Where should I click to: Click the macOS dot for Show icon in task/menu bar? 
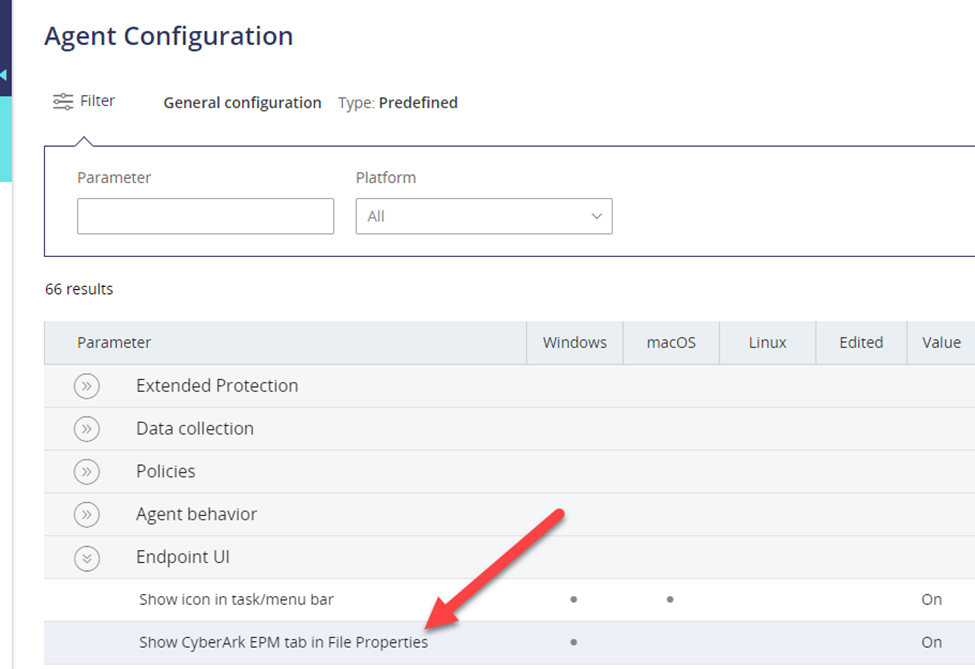tap(670, 599)
